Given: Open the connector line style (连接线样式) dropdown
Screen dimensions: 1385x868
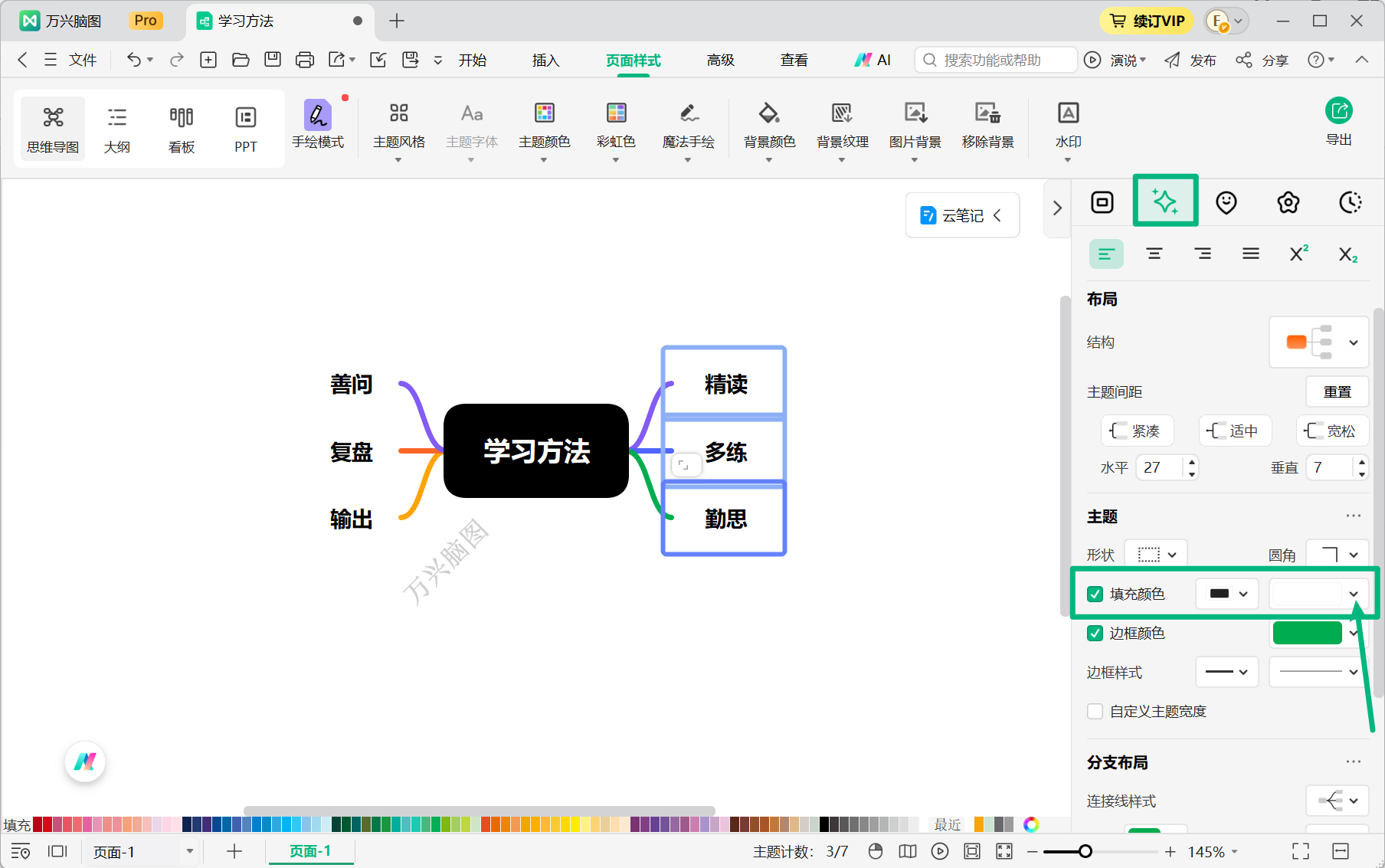Looking at the screenshot, I should click(x=1338, y=801).
